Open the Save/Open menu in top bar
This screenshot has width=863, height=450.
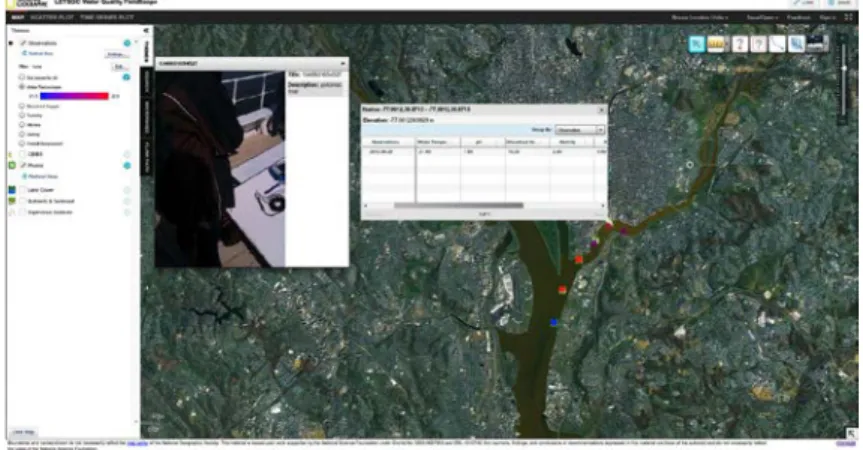[762, 18]
